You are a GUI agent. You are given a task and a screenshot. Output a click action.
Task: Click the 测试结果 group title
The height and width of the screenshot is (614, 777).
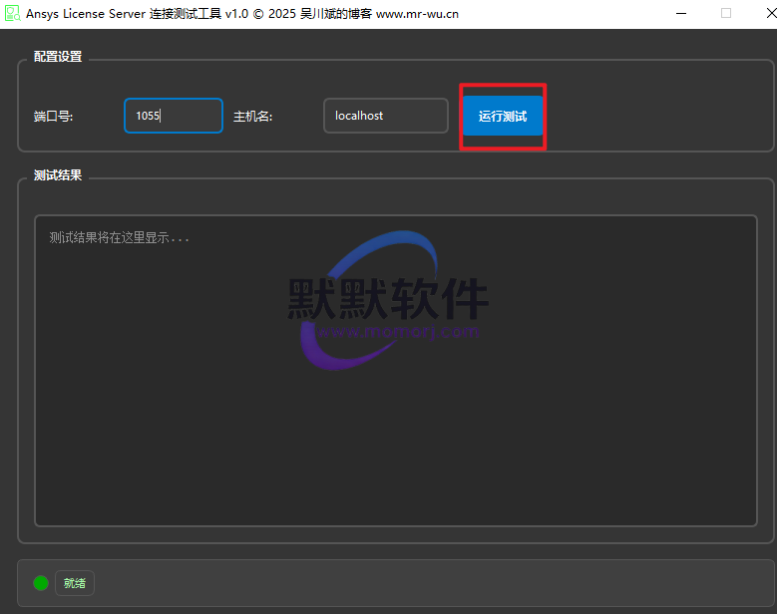tap(58, 175)
